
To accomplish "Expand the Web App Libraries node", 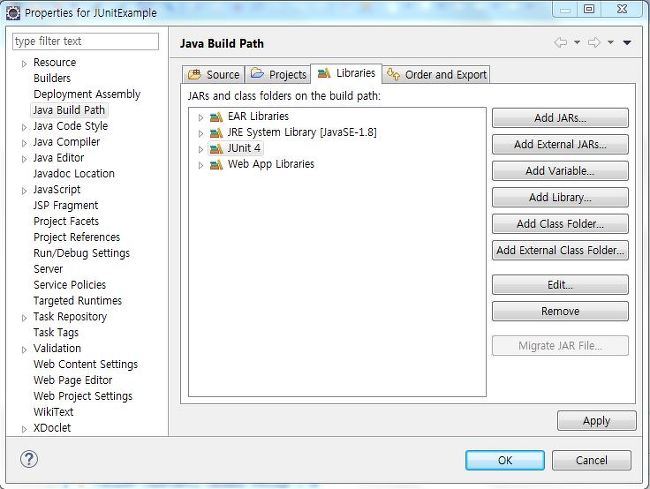I will tap(201, 165).
